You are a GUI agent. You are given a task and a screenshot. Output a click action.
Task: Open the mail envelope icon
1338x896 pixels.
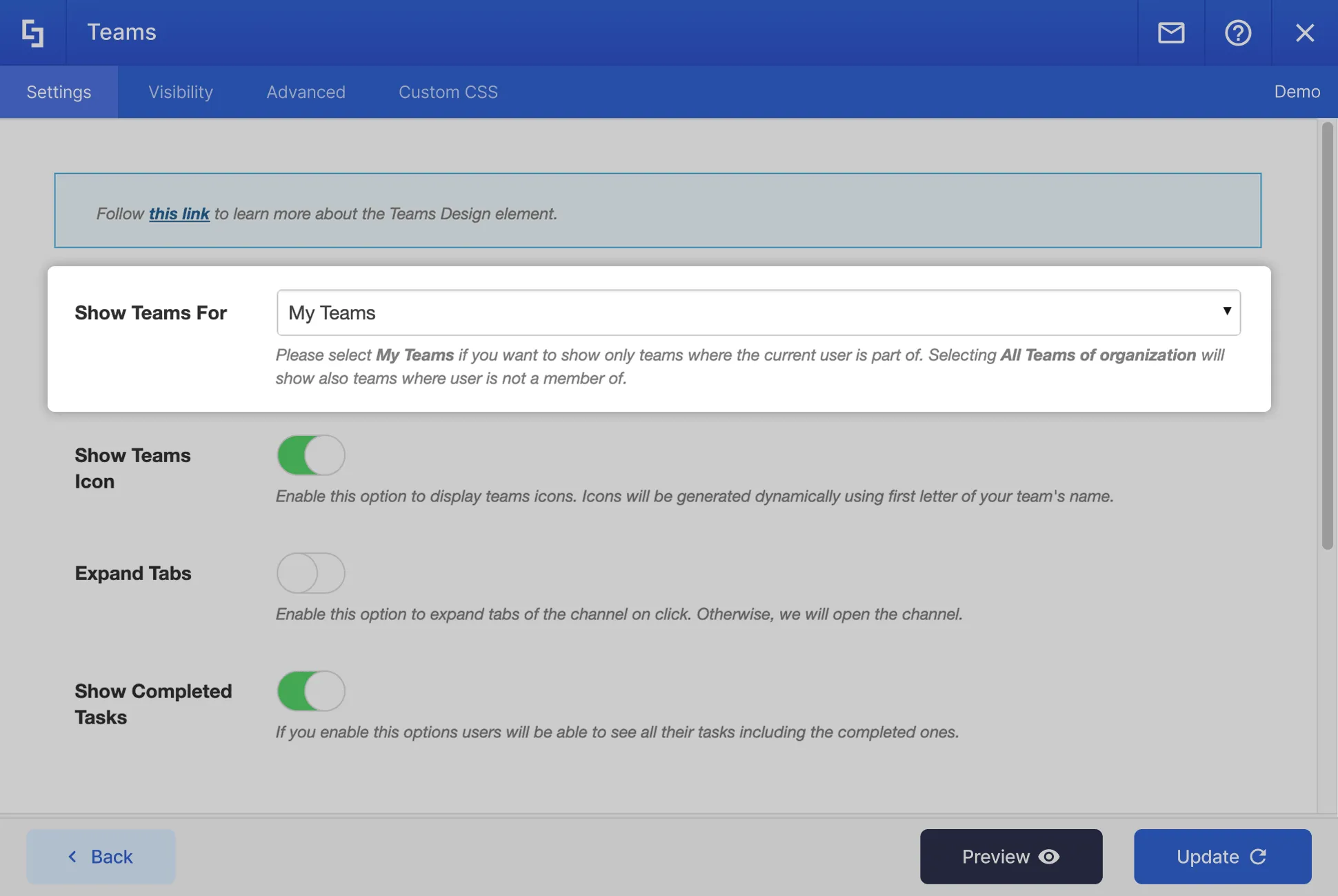tap(1170, 32)
